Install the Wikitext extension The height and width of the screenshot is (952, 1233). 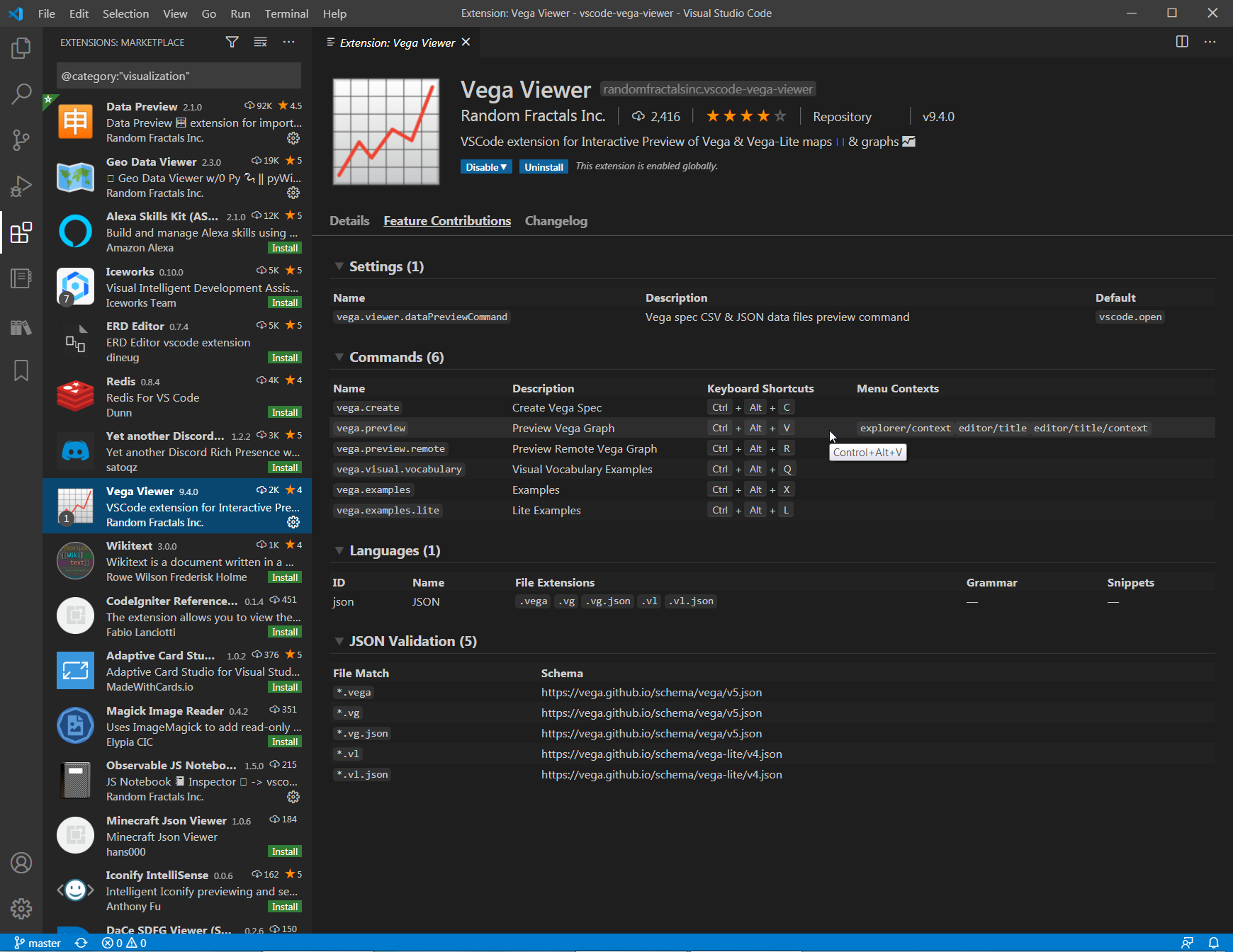(285, 577)
